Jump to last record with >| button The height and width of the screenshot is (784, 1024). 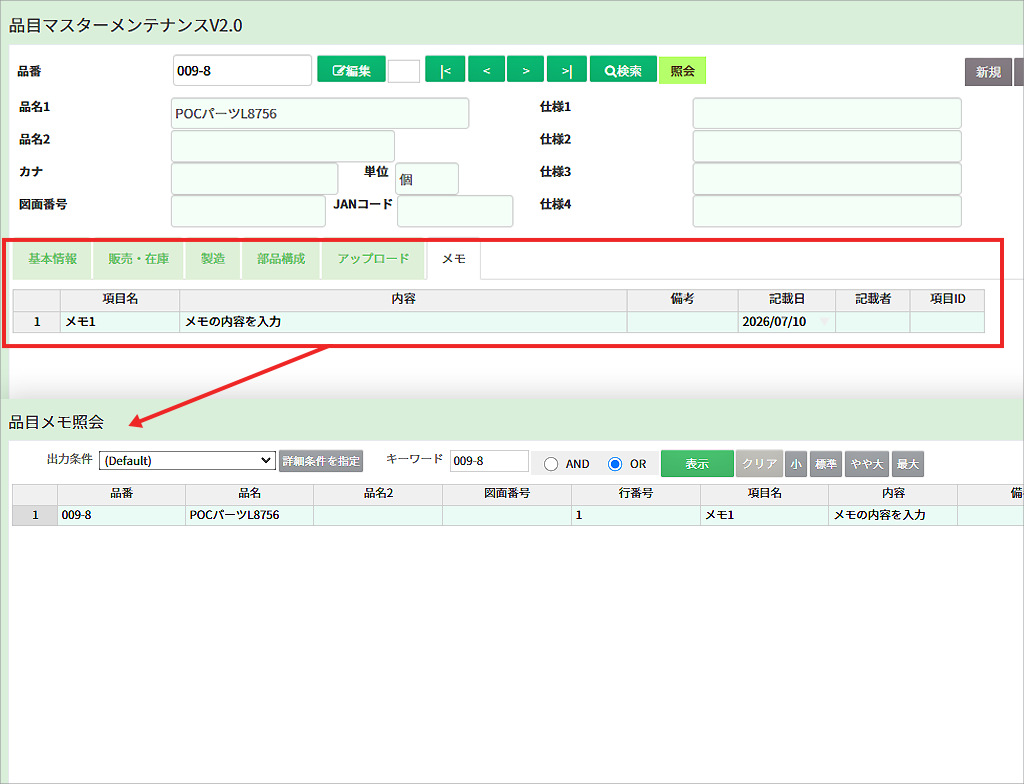(567, 69)
